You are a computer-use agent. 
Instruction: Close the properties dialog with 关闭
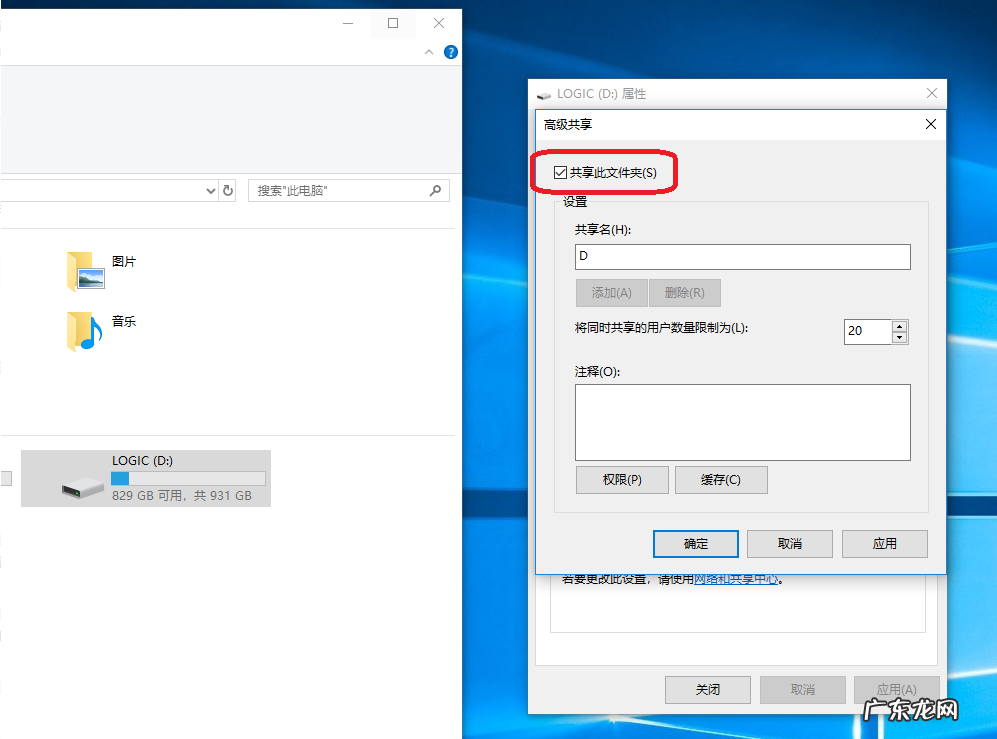(707, 689)
